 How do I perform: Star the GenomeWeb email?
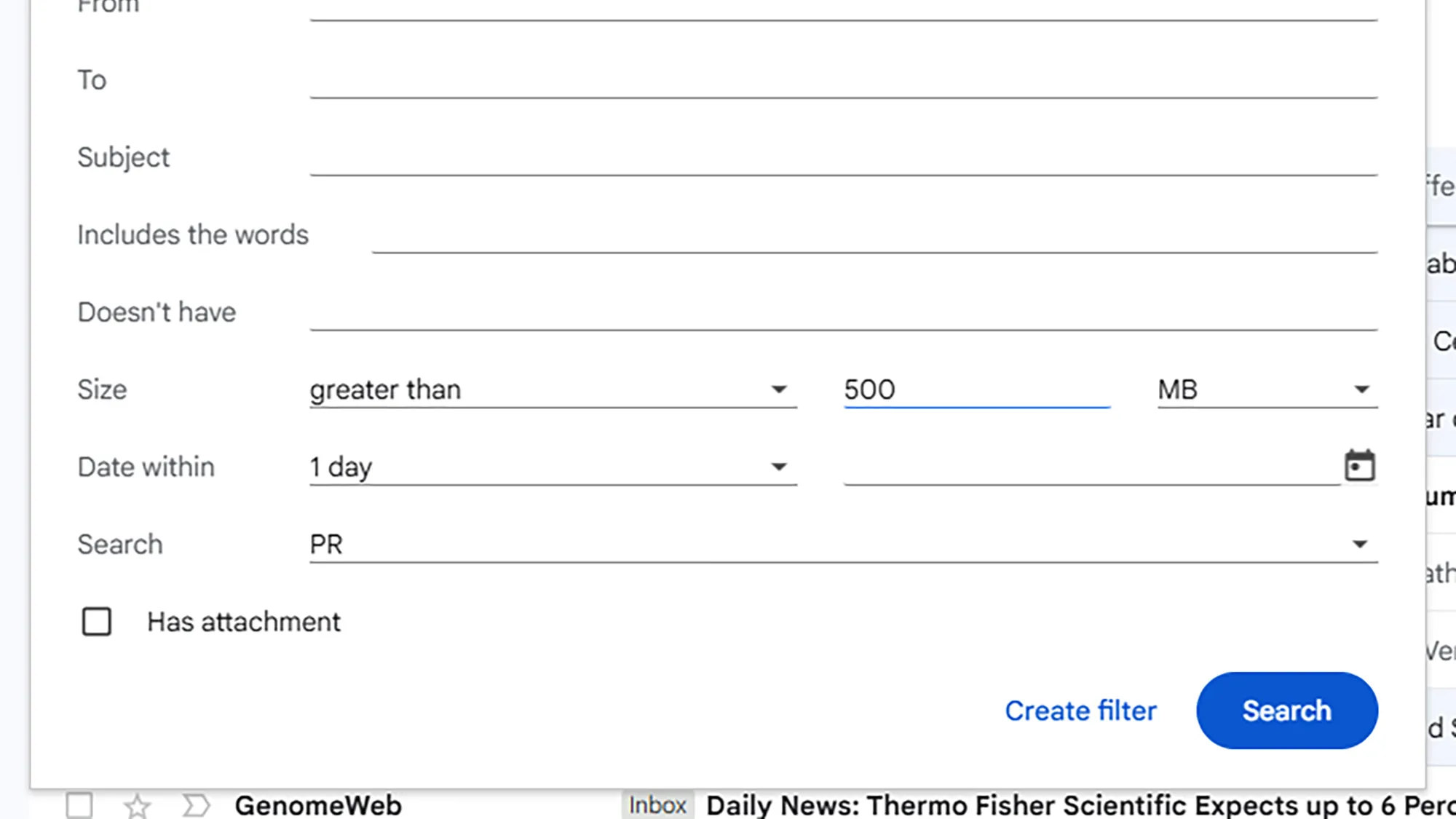[137, 806]
